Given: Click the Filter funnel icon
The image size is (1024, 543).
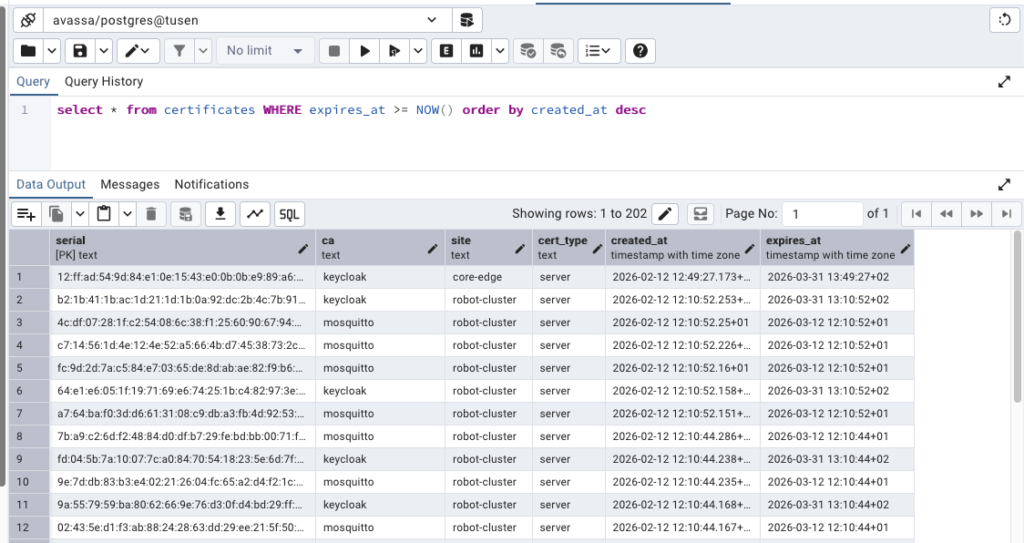Looking at the screenshot, I should (x=180, y=50).
